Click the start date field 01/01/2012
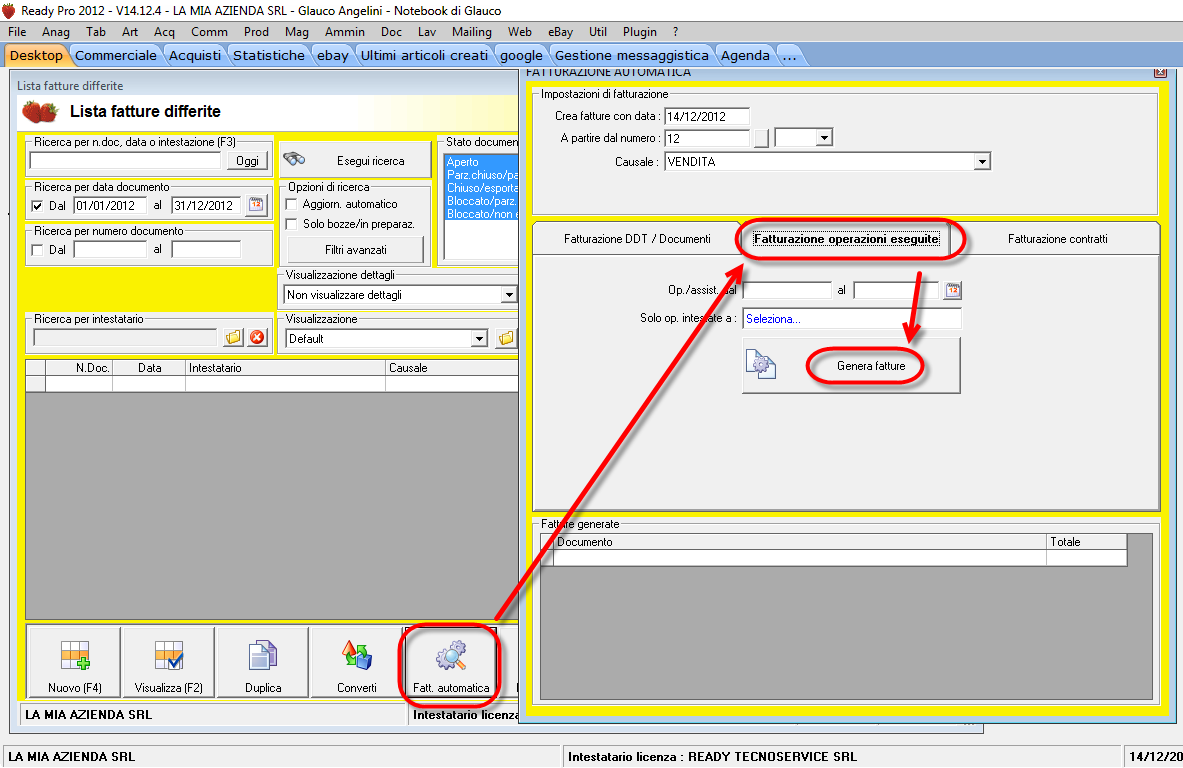This screenshot has width=1183, height=768. pos(110,205)
